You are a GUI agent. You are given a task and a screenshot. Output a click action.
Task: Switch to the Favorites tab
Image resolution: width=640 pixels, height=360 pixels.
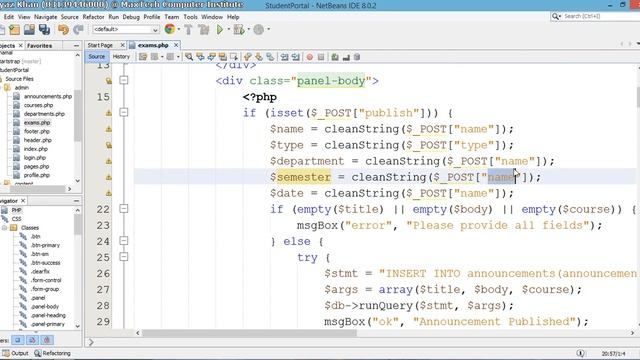[x=40, y=46]
